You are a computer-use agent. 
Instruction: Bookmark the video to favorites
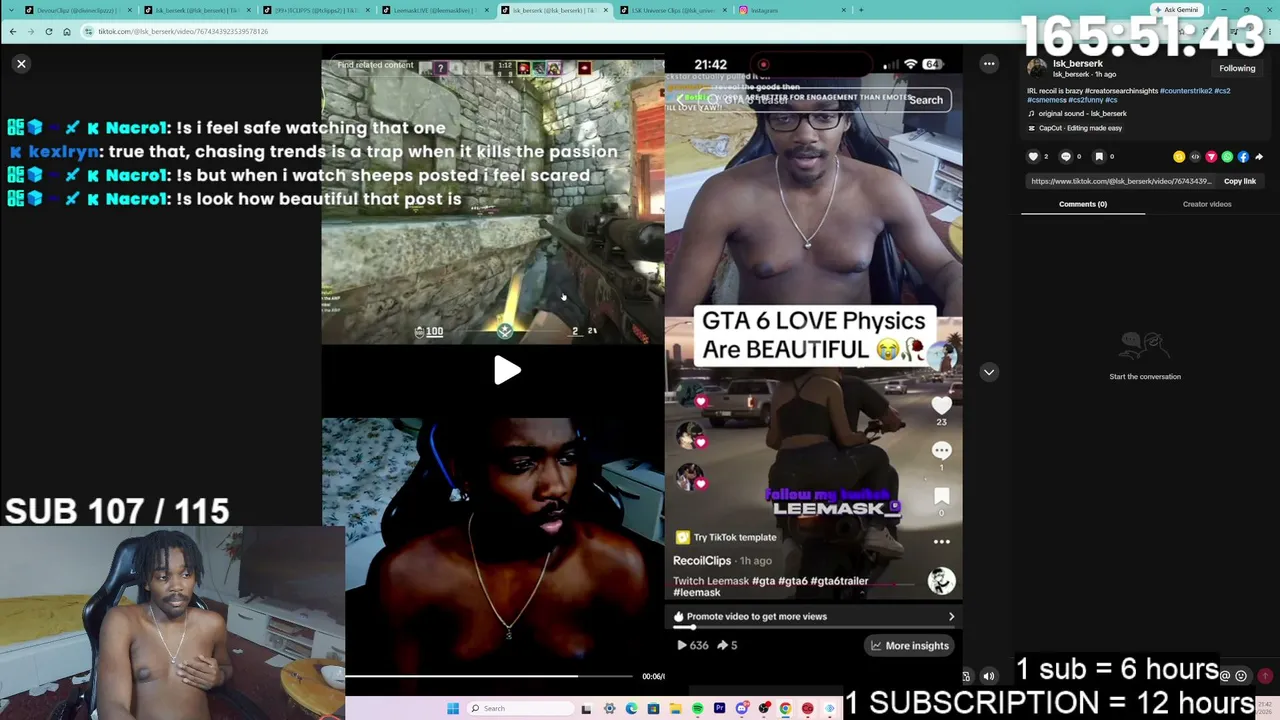(1099, 157)
